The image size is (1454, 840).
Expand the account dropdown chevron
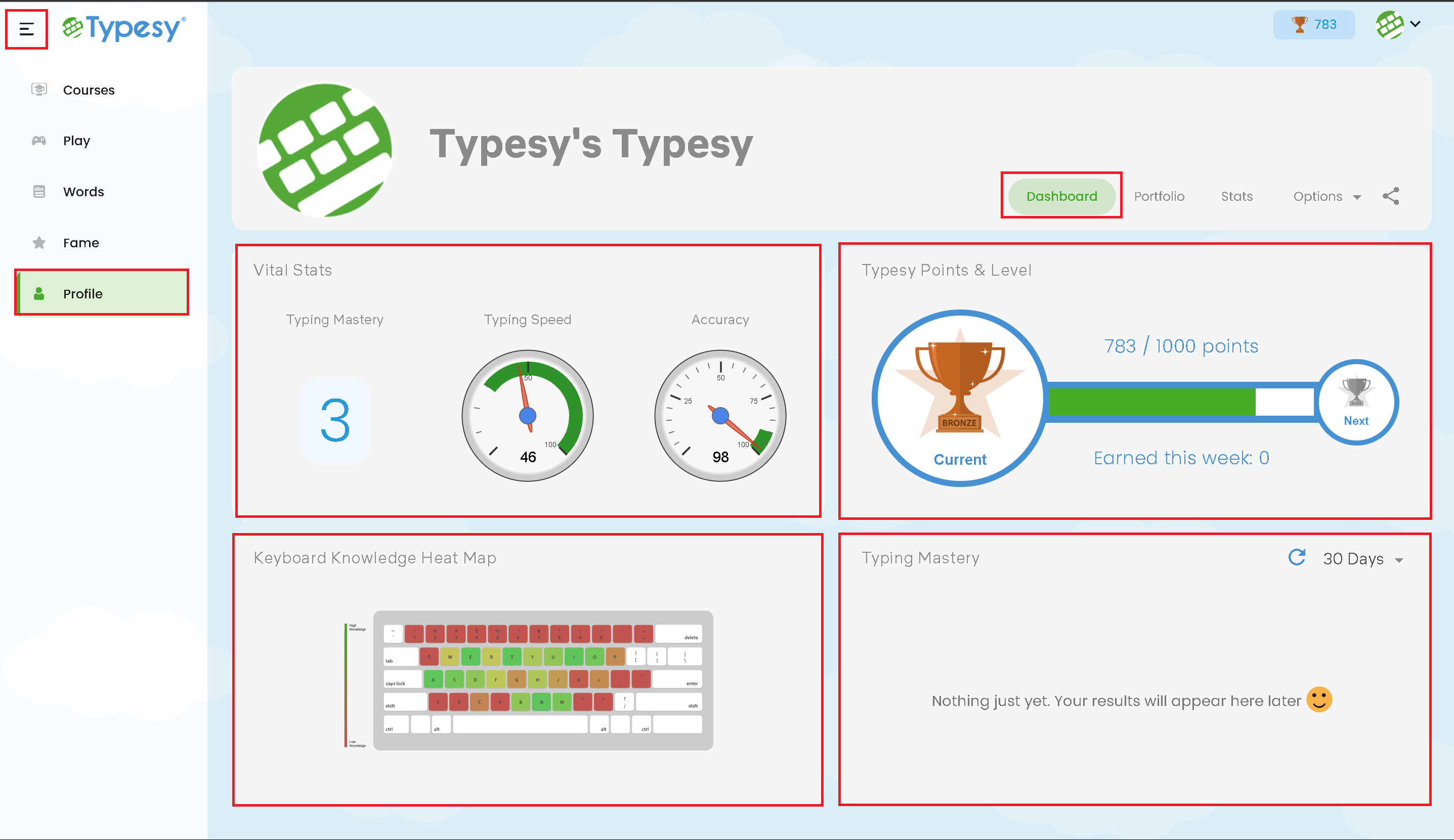coord(1416,24)
